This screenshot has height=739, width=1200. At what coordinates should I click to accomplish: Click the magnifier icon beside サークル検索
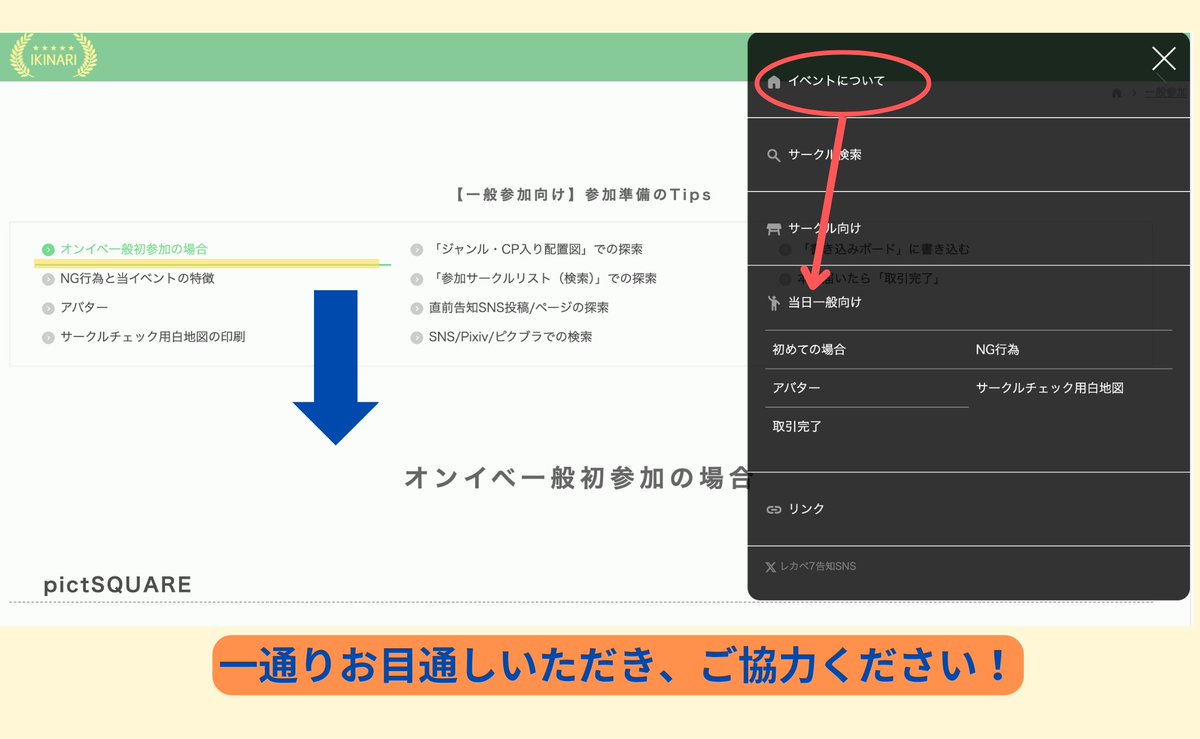(774, 156)
